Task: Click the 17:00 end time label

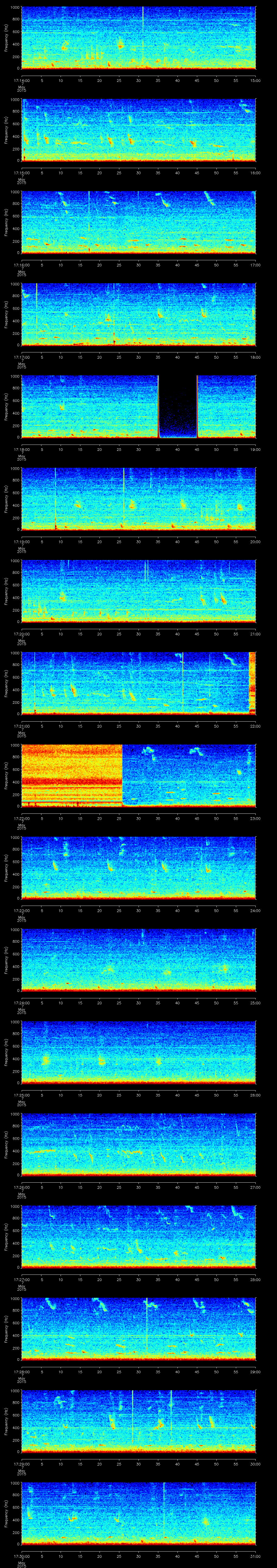Action: tap(256, 265)
